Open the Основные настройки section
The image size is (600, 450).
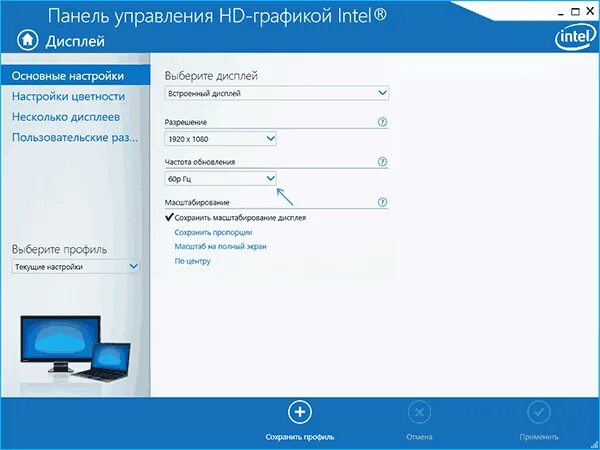tap(75, 75)
